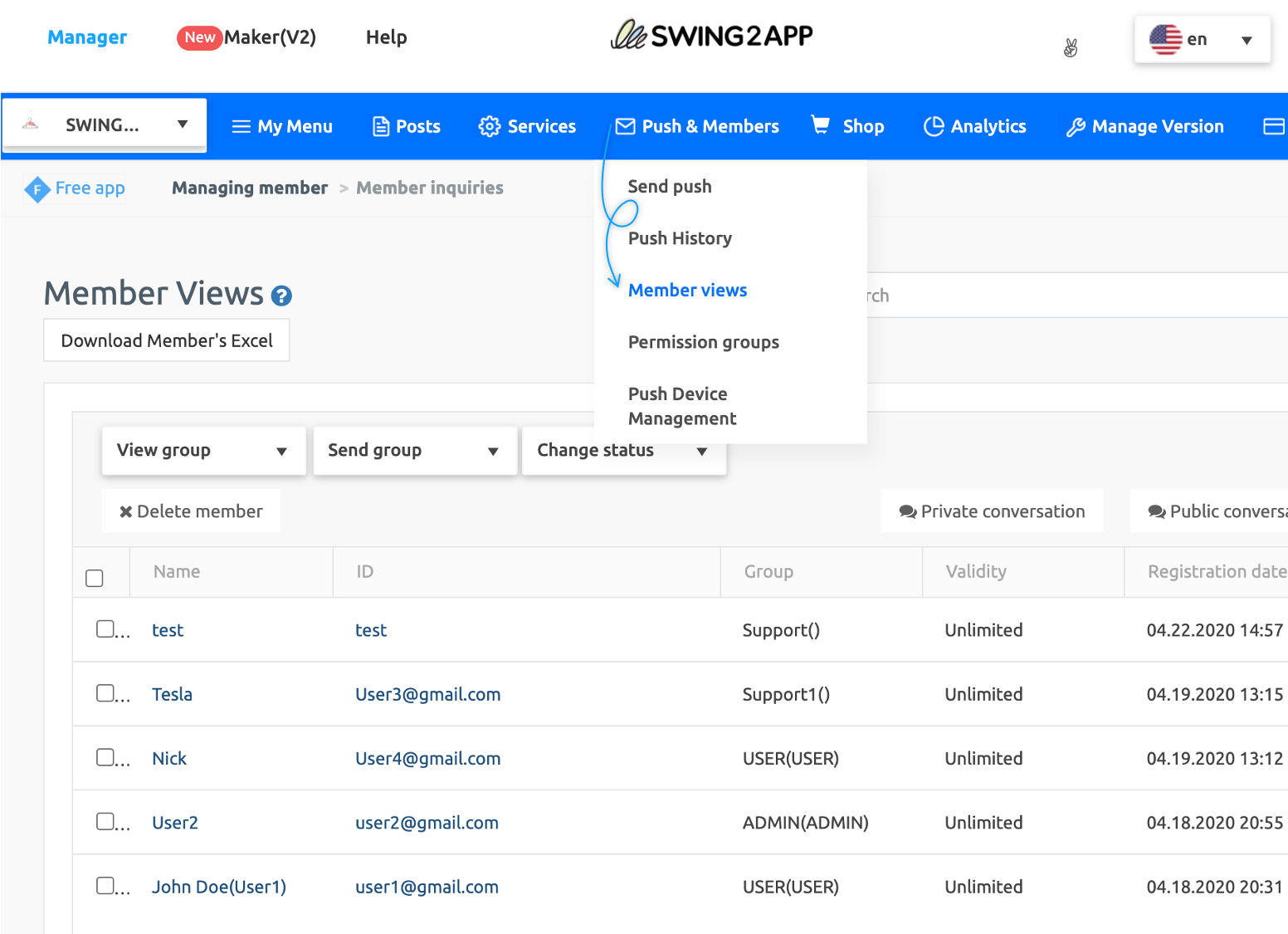This screenshot has width=1288, height=934.
Task: Click the Private conversation button
Action: point(992,511)
